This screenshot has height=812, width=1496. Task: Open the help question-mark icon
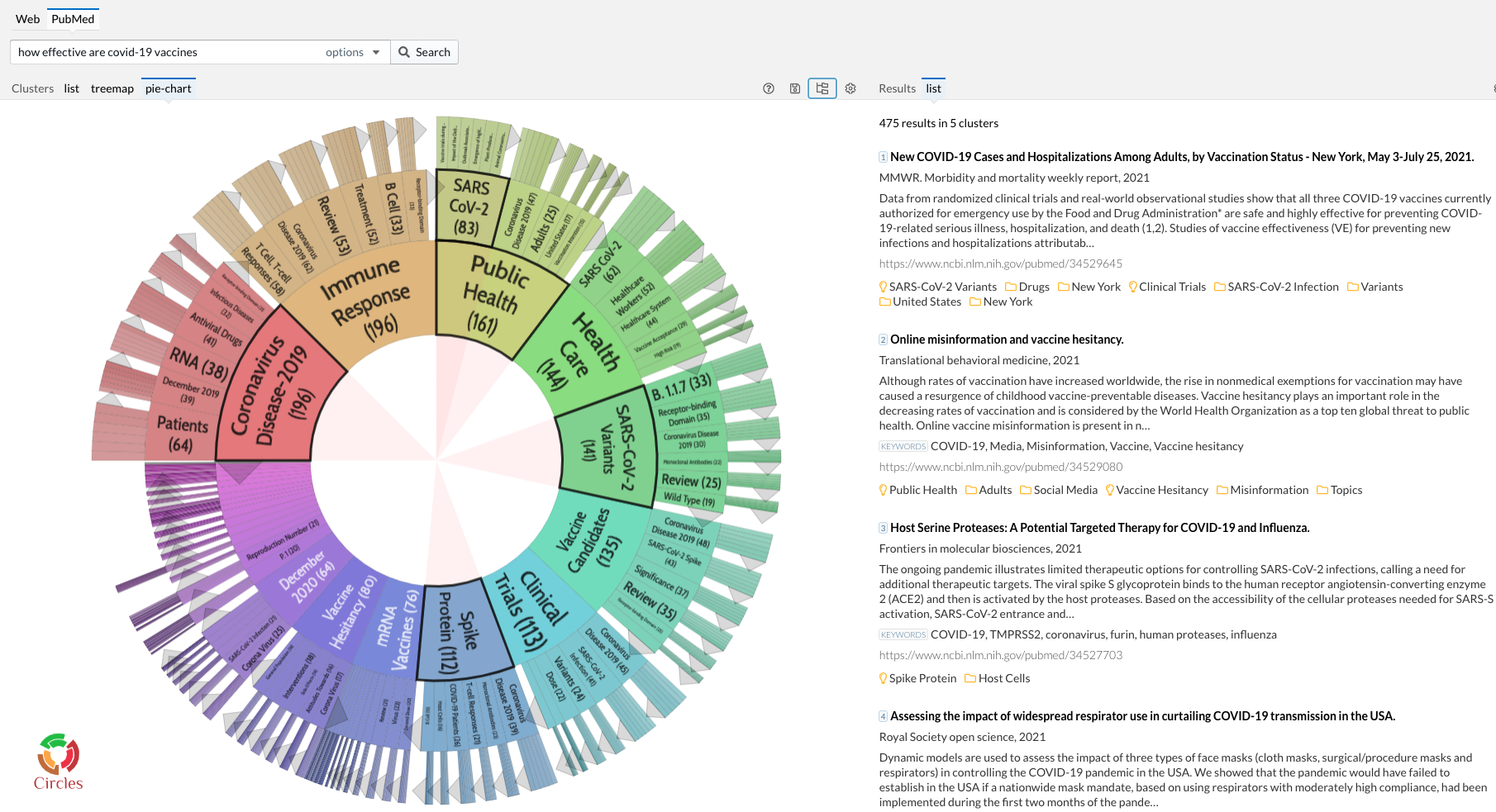tap(769, 88)
